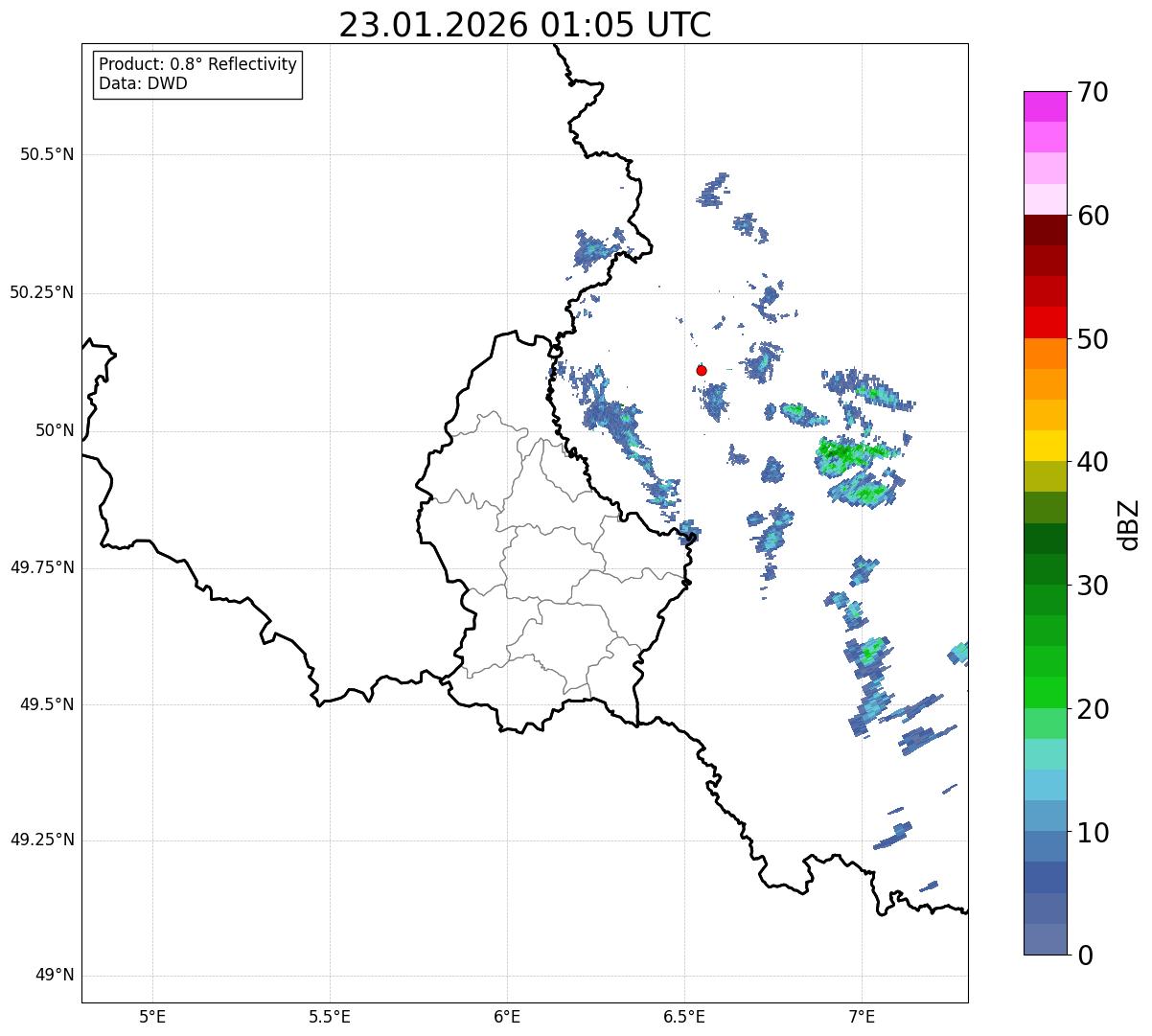Click the colorbar tick label 60
The image size is (1152, 1036).
pyautogui.click(x=1093, y=216)
